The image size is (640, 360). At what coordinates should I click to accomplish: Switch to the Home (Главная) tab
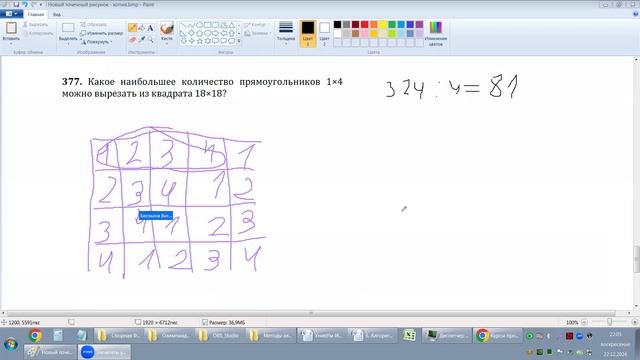[x=36, y=14]
